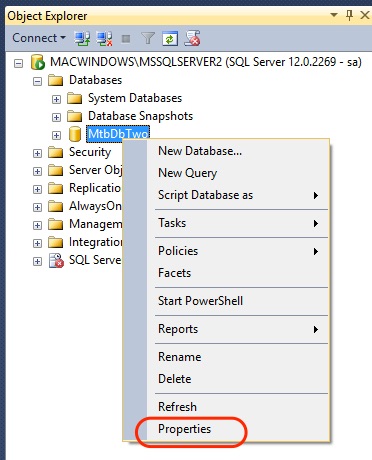372x460 pixels.
Task: Open the Reports submenu
Action: (x=238, y=329)
